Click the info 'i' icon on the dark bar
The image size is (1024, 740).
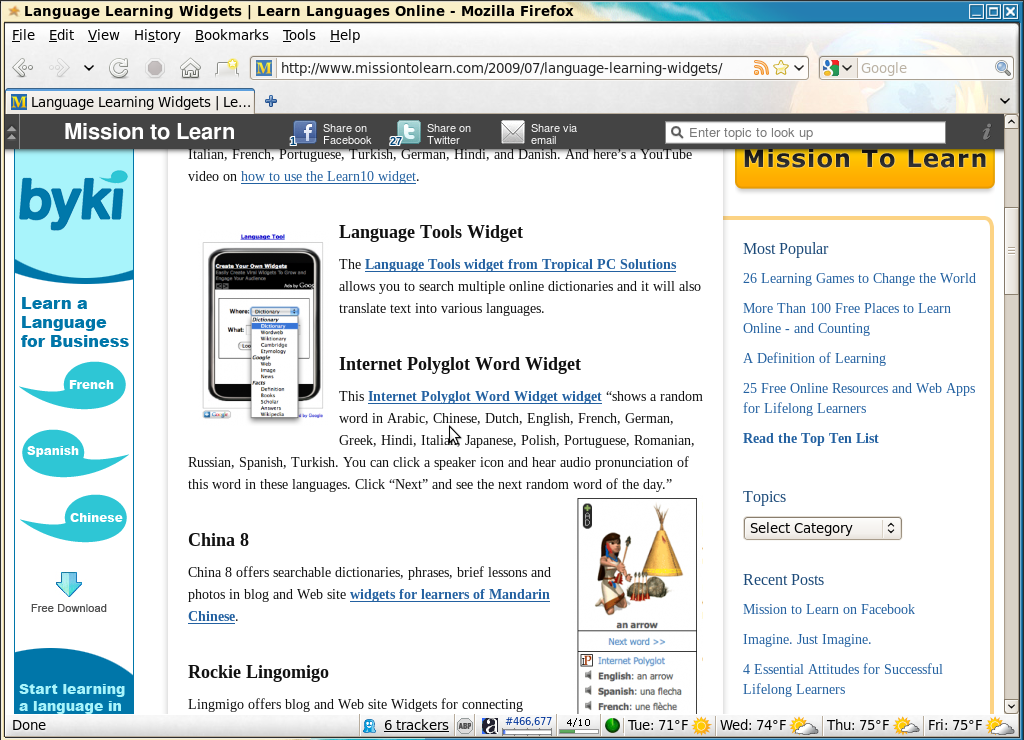tap(987, 132)
